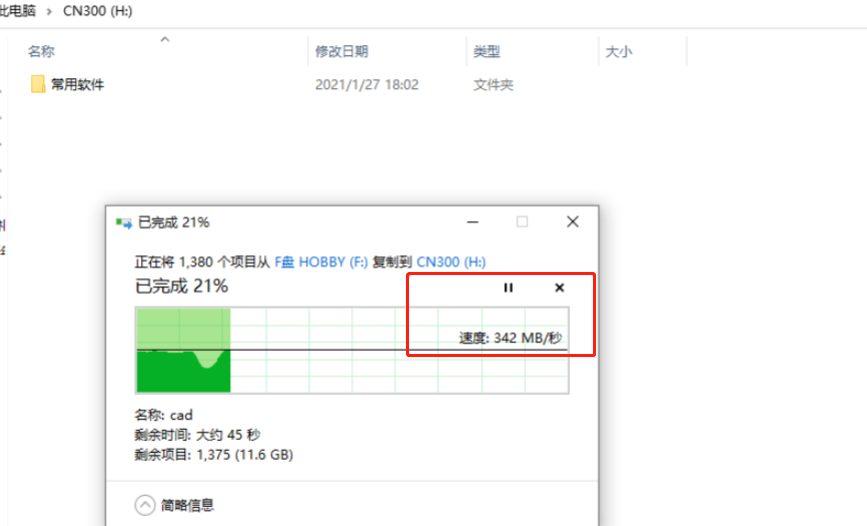Click the 文件夹 type cell
Image resolution: width=867 pixels, height=526 pixels.
(493, 85)
